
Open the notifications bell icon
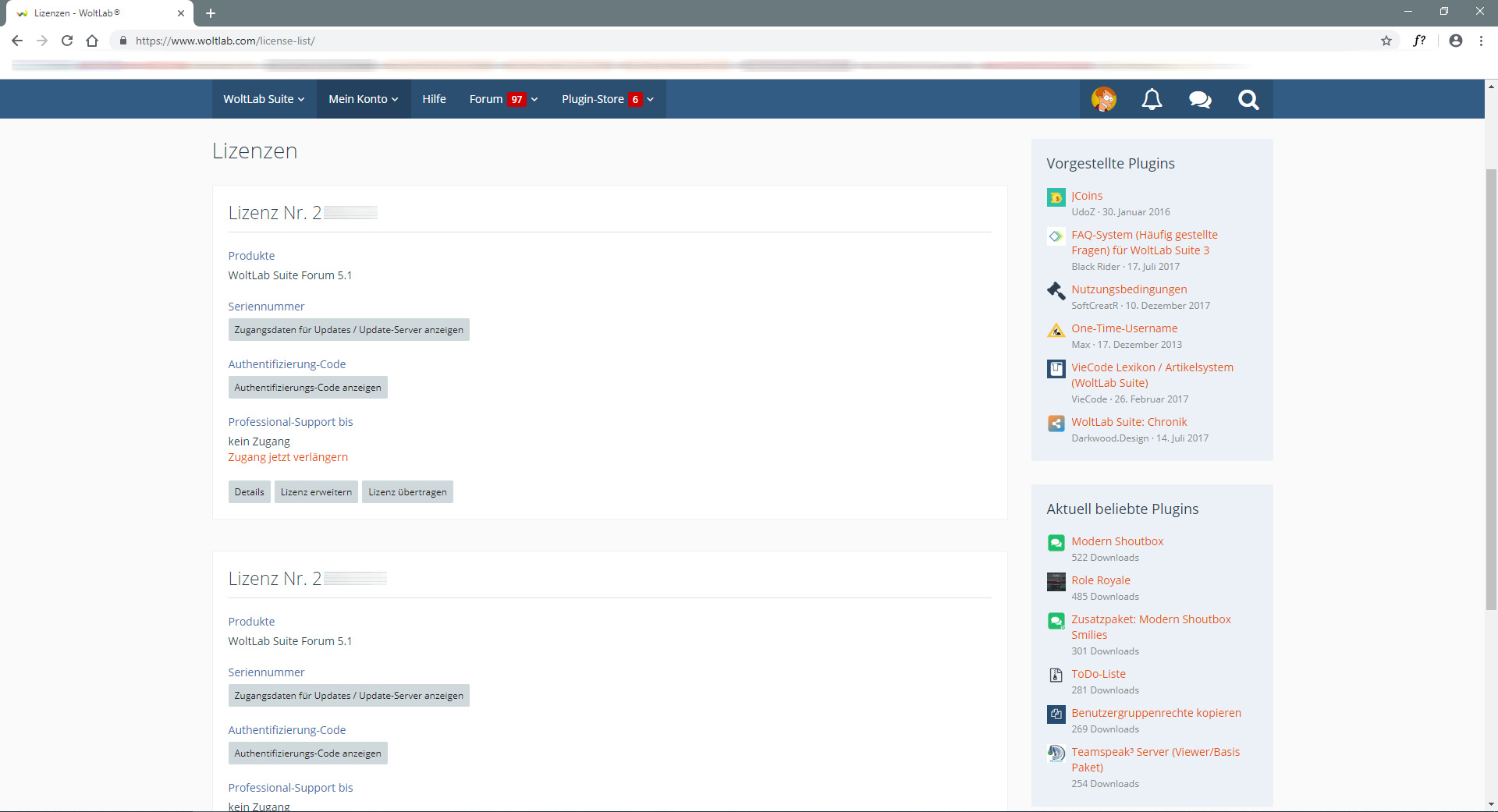(x=1152, y=99)
